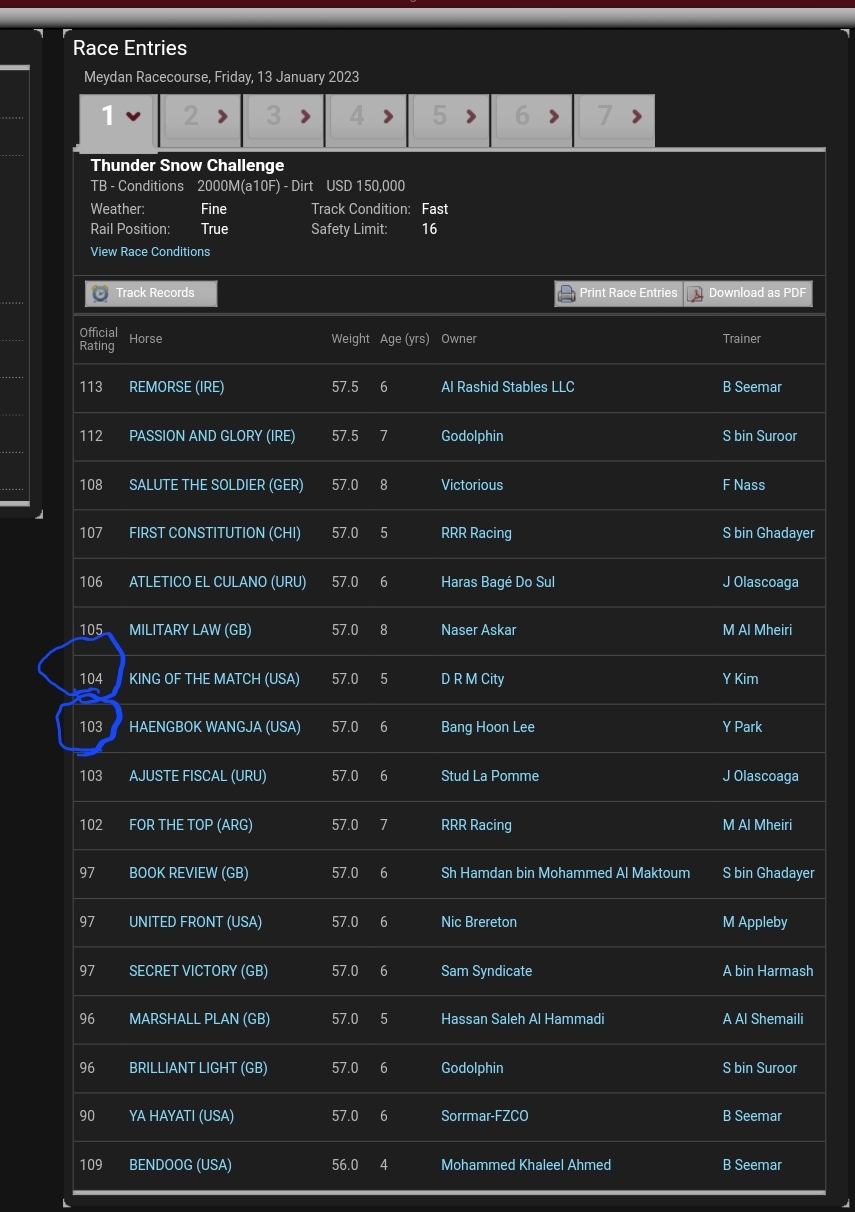The image size is (855, 1212).
Task: Click the clock icon on Track Records
Action: click(100, 293)
